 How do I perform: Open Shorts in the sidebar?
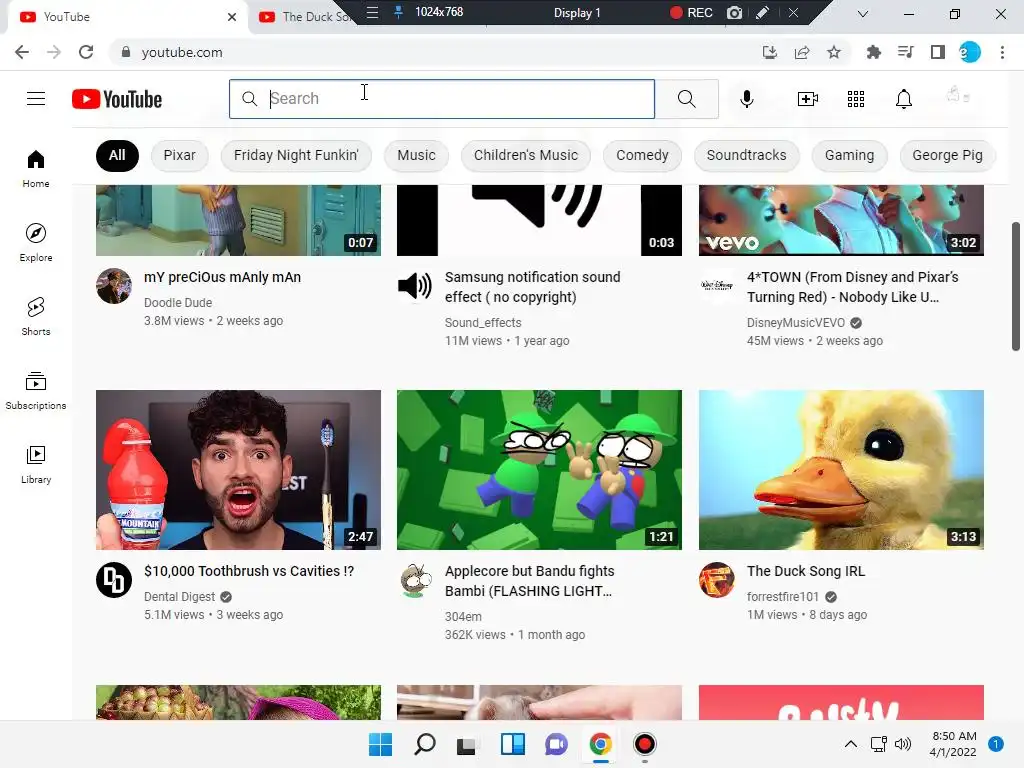[36, 317]
